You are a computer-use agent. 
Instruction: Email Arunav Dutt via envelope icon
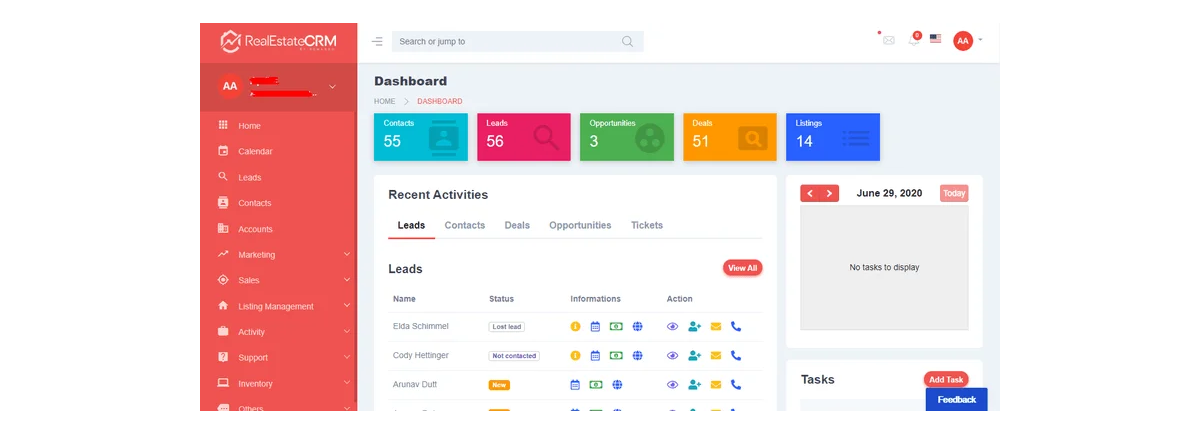[716, 384]
